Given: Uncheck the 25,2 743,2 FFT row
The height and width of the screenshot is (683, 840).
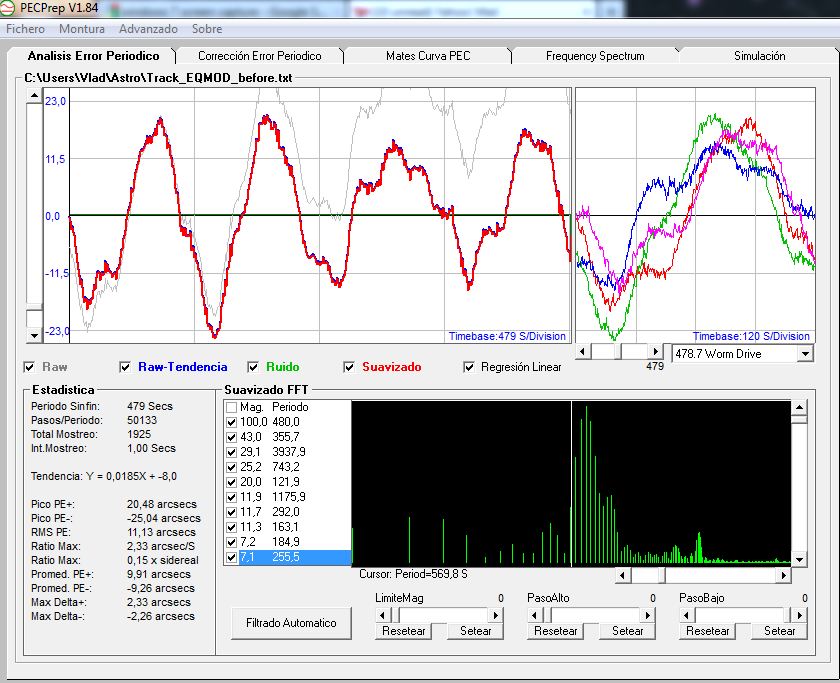Looking at the screenshot, I should point(231,467).
